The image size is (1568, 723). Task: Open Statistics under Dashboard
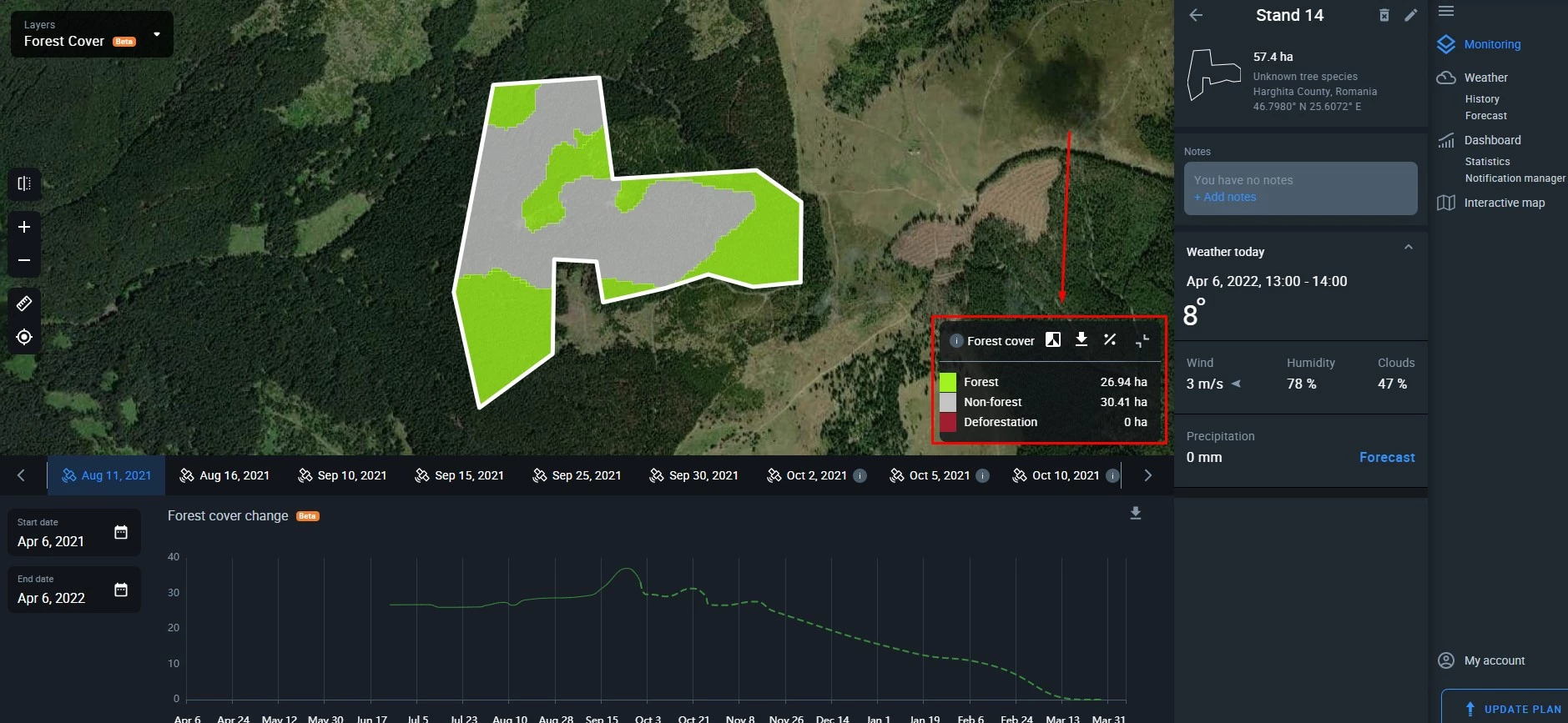coord(1487,162)
